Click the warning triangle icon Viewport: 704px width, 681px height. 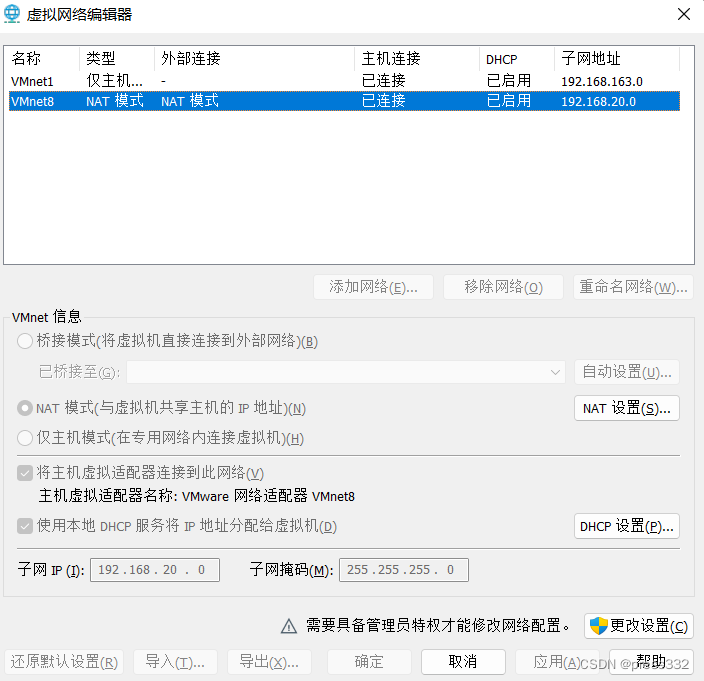click(289, 626)
